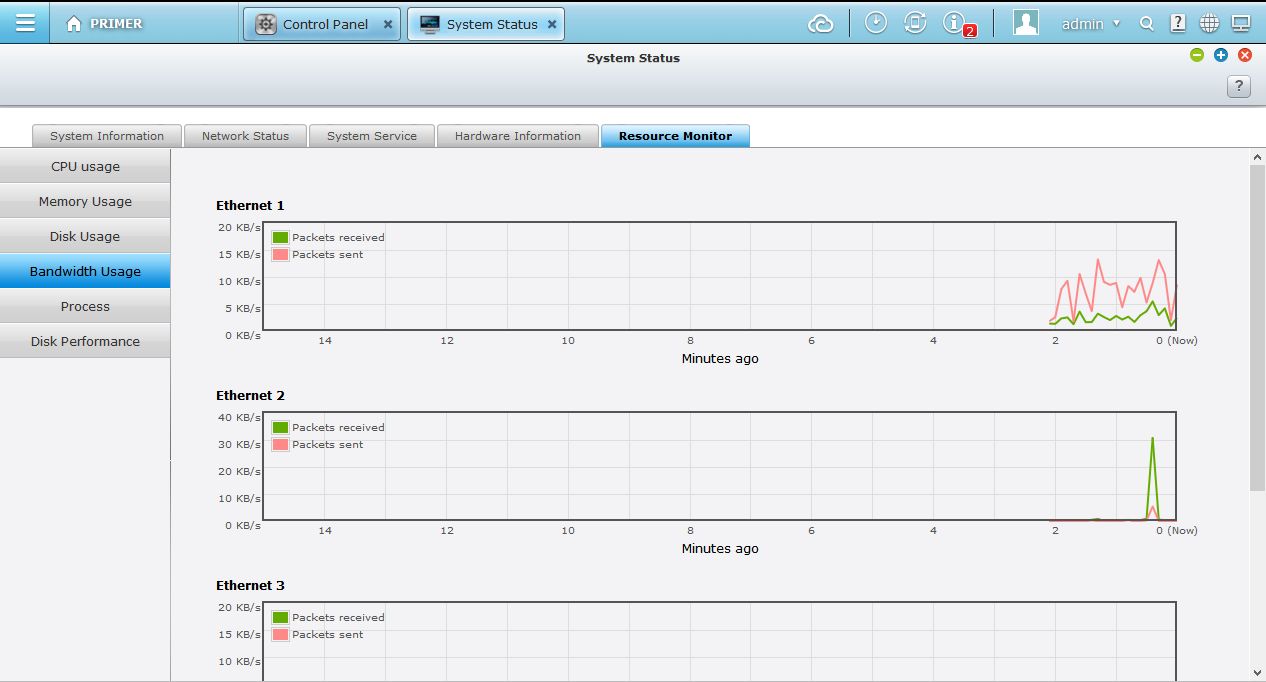Open the main hamburger menu
This screenshot has width=1266, height=682.
[25, 23]
